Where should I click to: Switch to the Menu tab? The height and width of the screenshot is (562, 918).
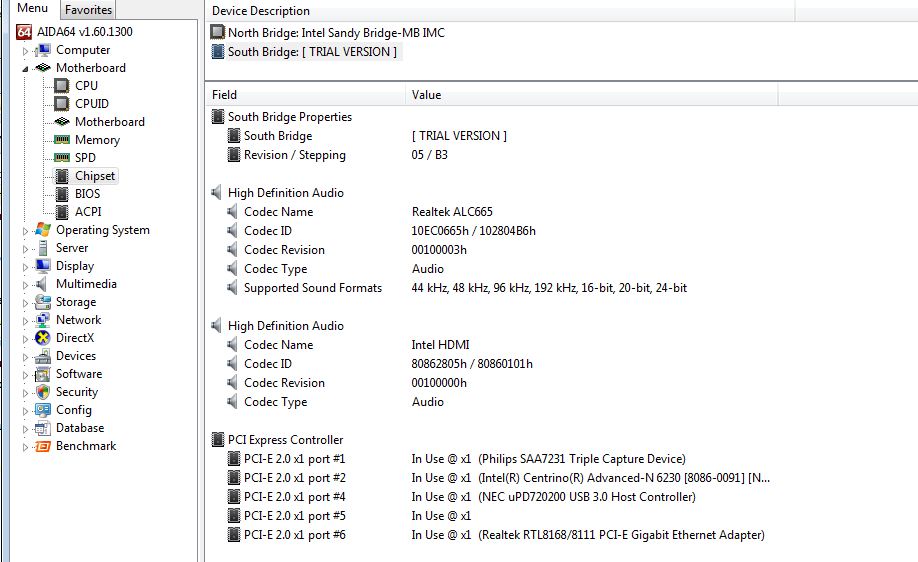[x=33, y=9]
